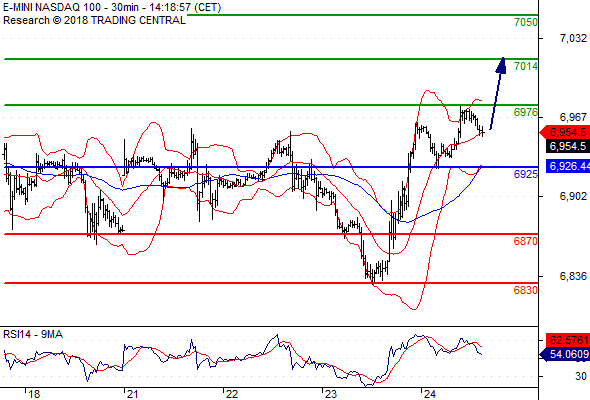Click the 6830 support level label
The height and width of the screenshot is (400, 590).
[x=526, y=290]
